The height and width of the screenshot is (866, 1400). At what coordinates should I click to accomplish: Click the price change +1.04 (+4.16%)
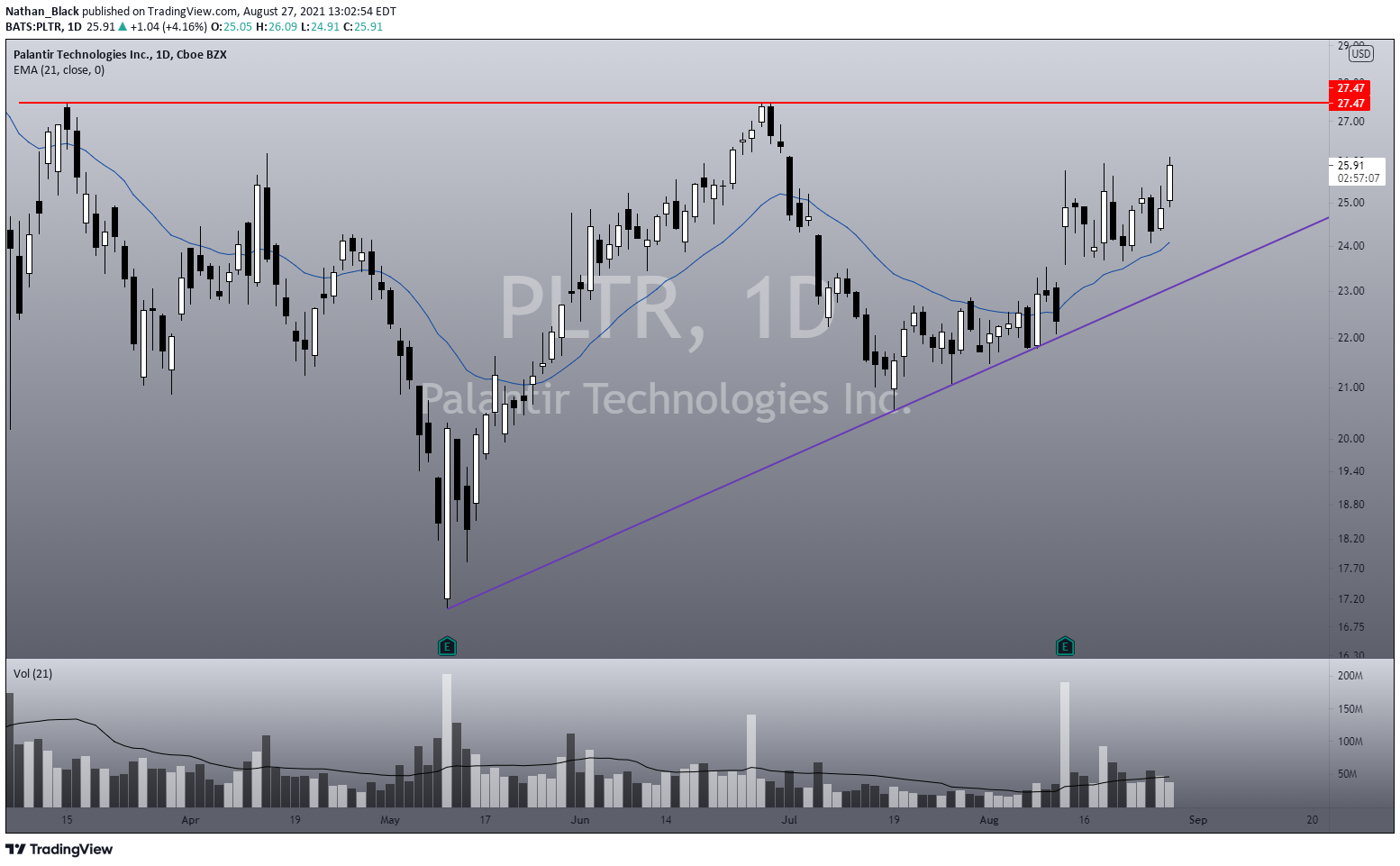coord(168,26)
